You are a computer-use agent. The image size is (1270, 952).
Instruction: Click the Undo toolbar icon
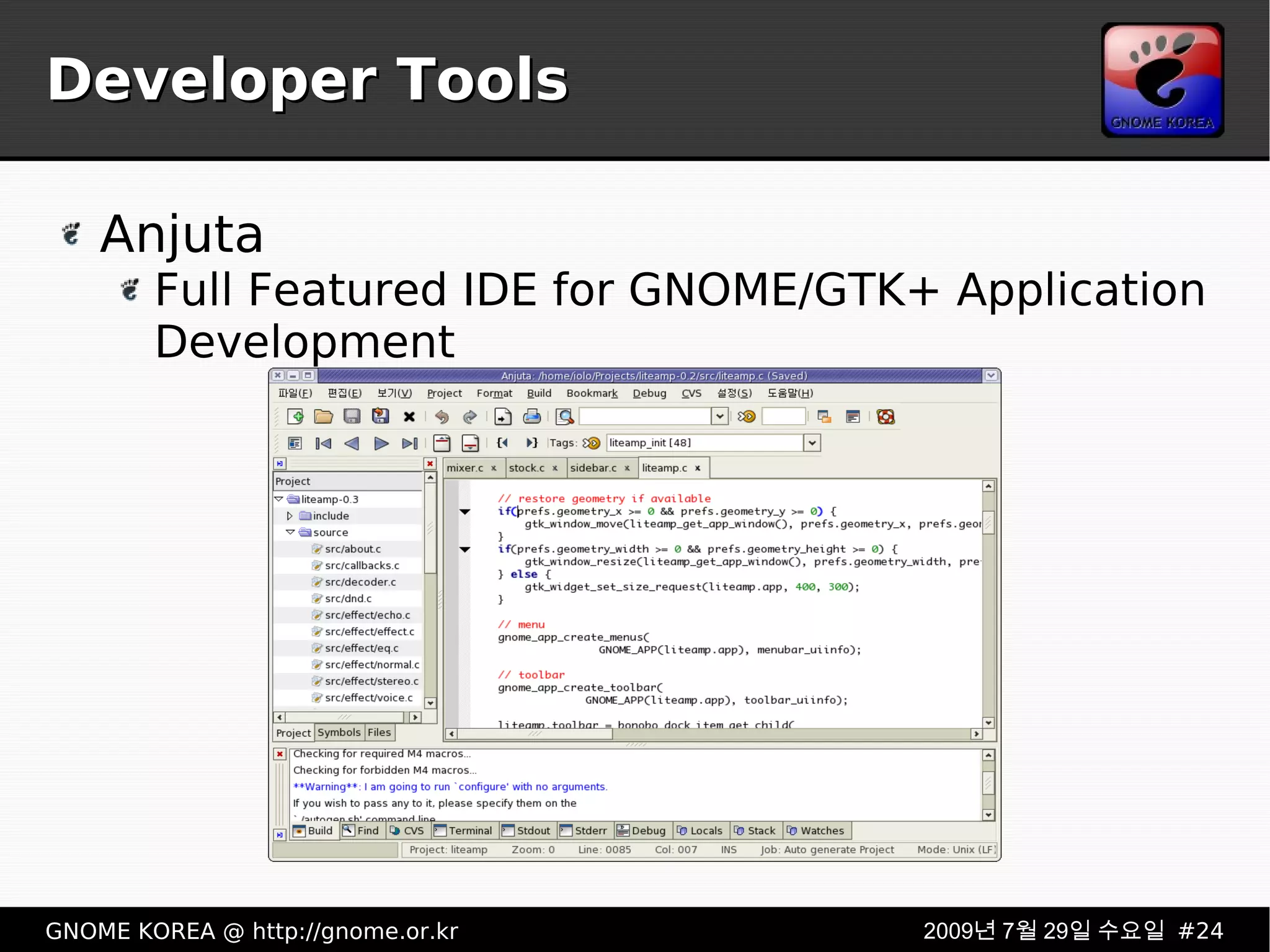point(442,417)
